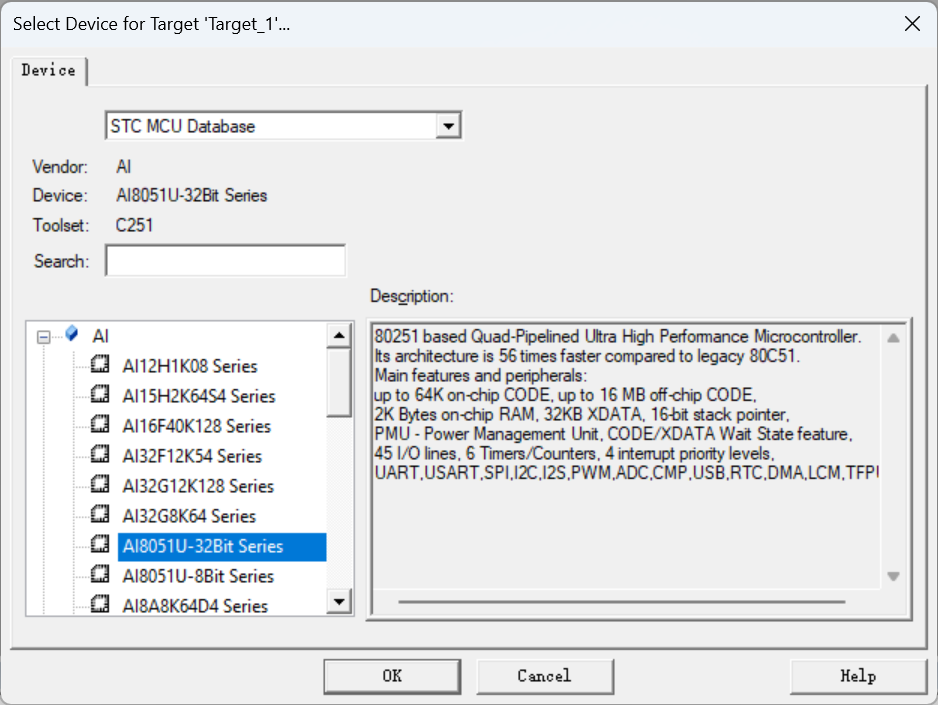Confirm device selection with OK
Image resolution: width=938 pixels, height=705 pixels.
392,676
